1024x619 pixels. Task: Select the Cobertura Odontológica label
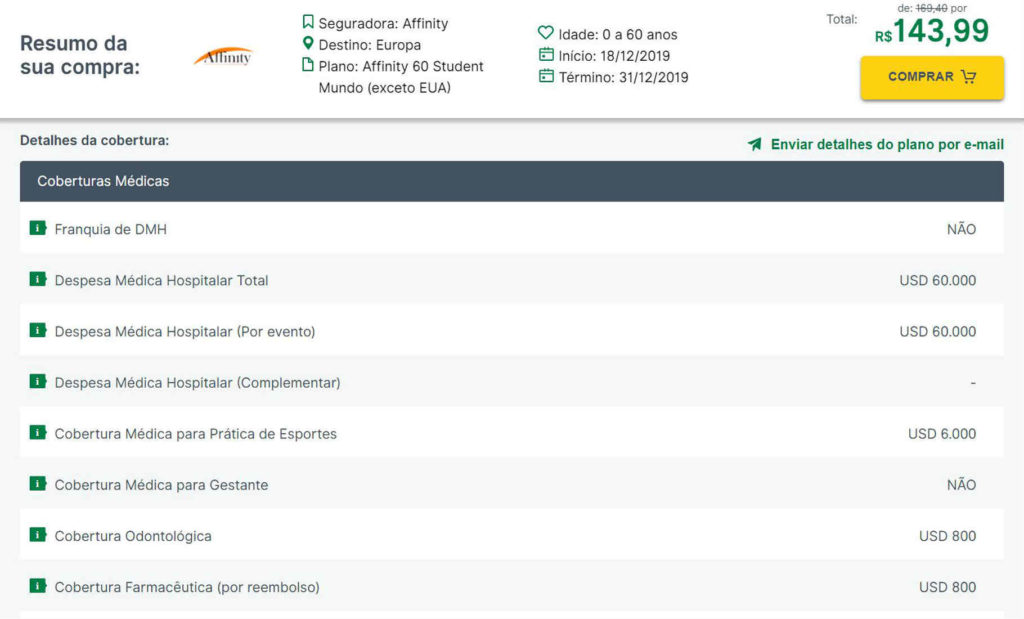pyautogui.click(x=133, y=536)
